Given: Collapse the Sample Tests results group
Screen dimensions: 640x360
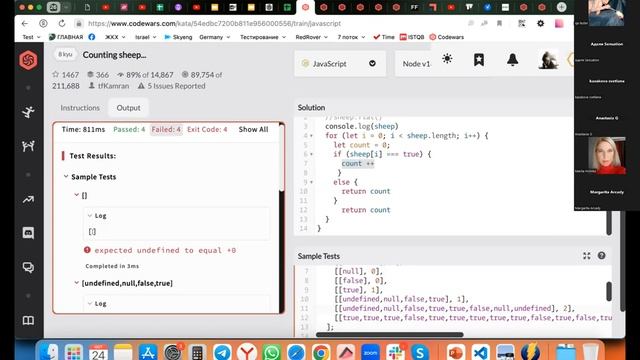Looking at the screenshot, I should (x=66, y=177).
